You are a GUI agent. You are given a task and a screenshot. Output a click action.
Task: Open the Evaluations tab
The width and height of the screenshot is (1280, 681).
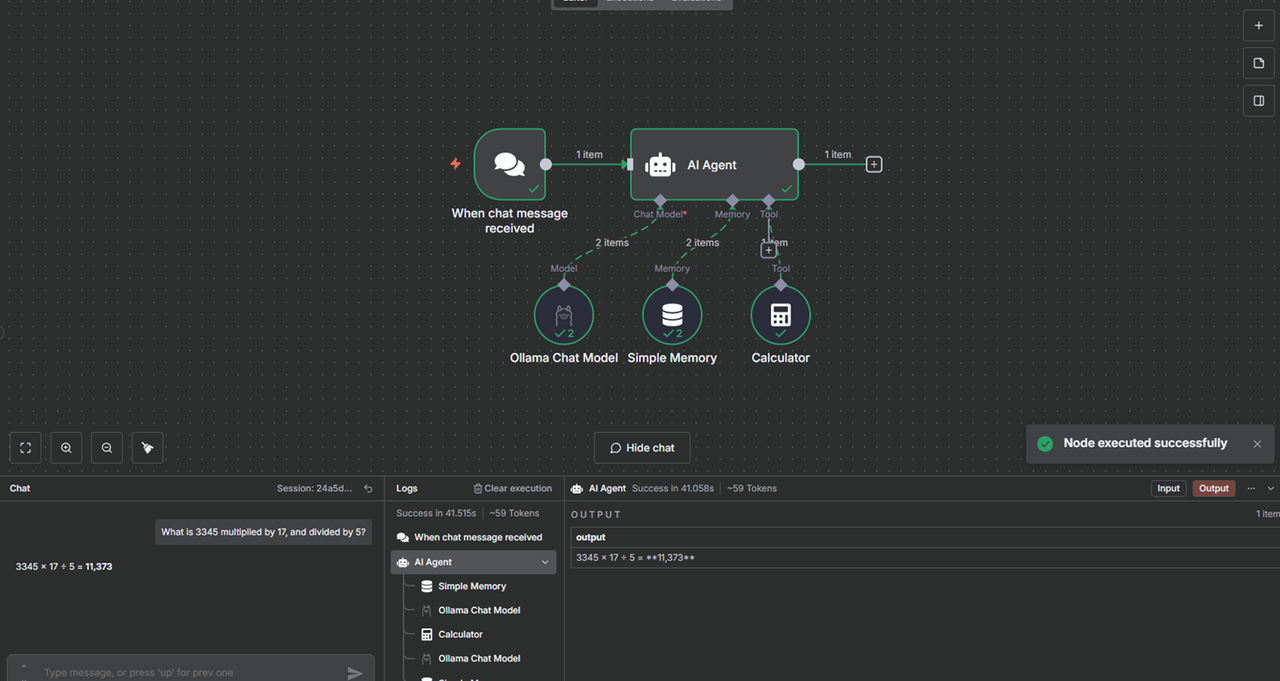coord(698,2)
